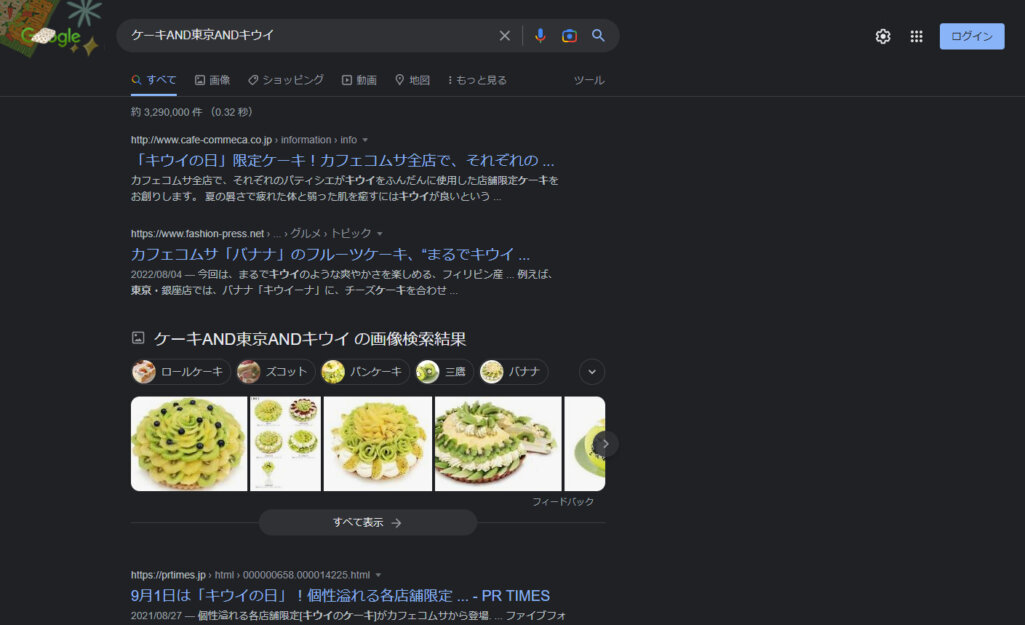
Task: Clear the search box text
Action: pos(504,36)
